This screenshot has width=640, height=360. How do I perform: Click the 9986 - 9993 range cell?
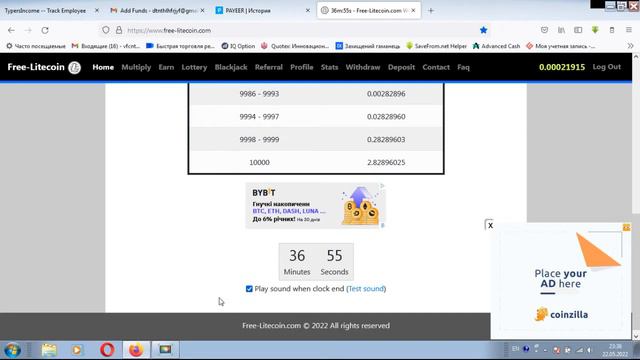259,94
